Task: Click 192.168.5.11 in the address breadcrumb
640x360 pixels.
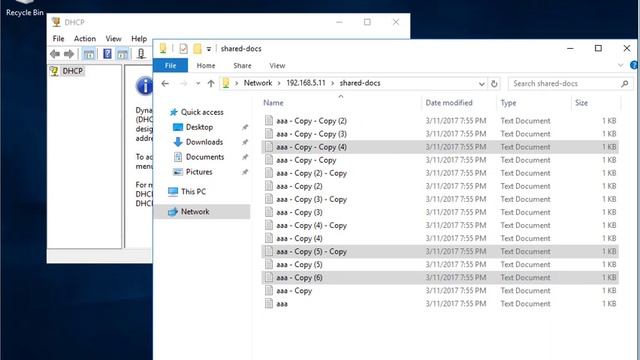Action: 306,83
